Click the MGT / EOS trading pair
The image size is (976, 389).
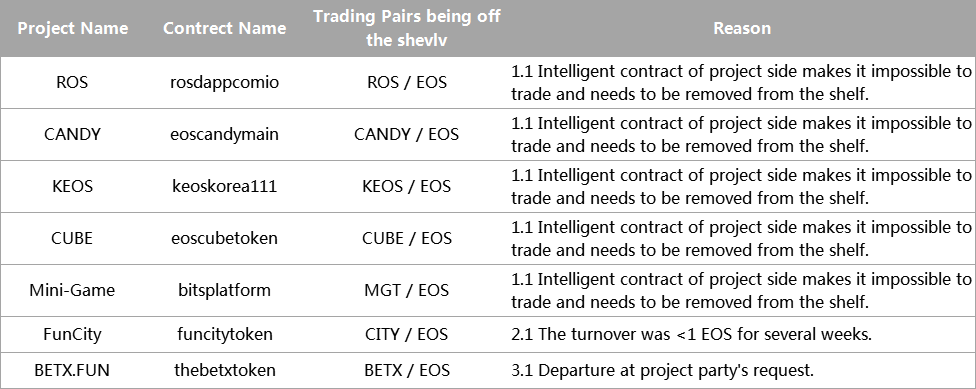coord(406,290)
